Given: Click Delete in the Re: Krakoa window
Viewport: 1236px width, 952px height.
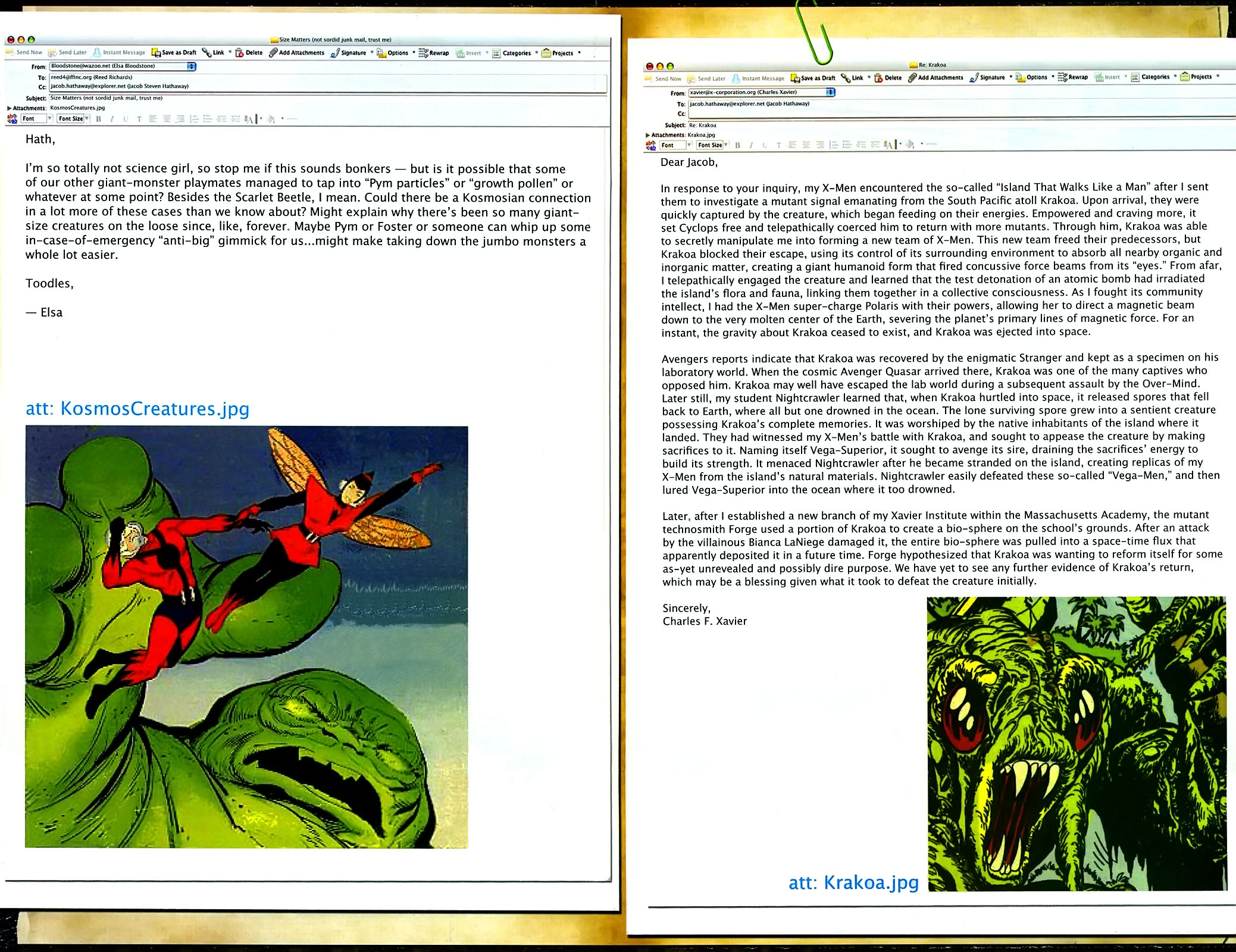Looking at the screenshot, I should (x=888, y=78).
